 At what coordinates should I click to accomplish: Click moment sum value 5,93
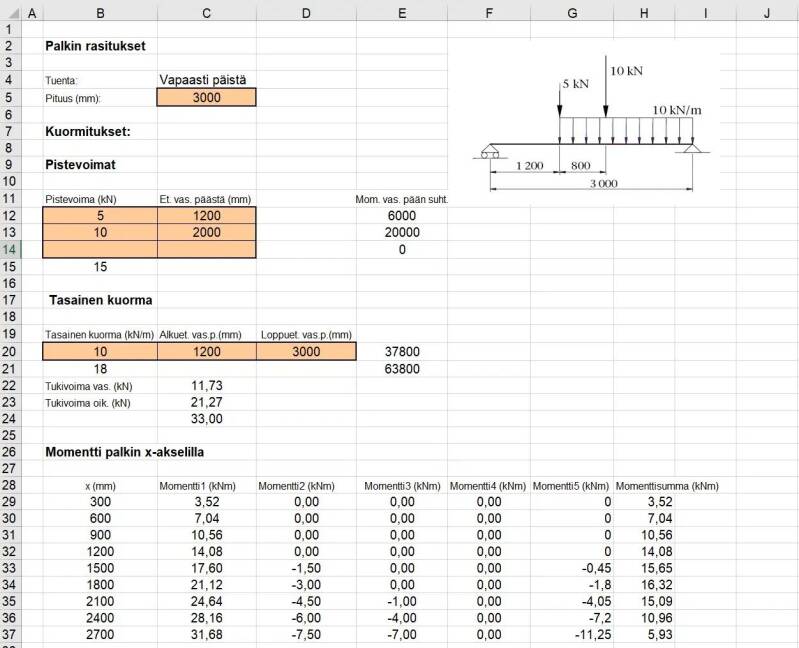(660, 635)
